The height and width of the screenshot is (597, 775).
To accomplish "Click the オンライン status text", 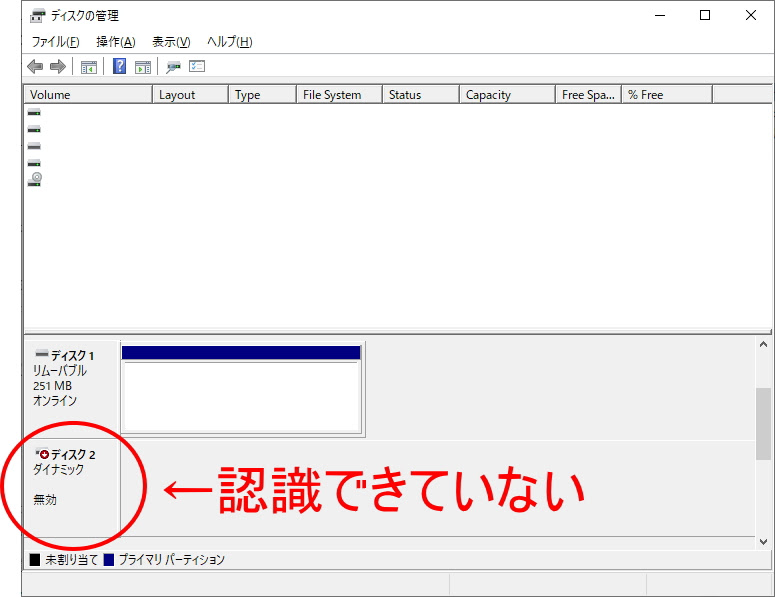I will (x=55, y=400).
